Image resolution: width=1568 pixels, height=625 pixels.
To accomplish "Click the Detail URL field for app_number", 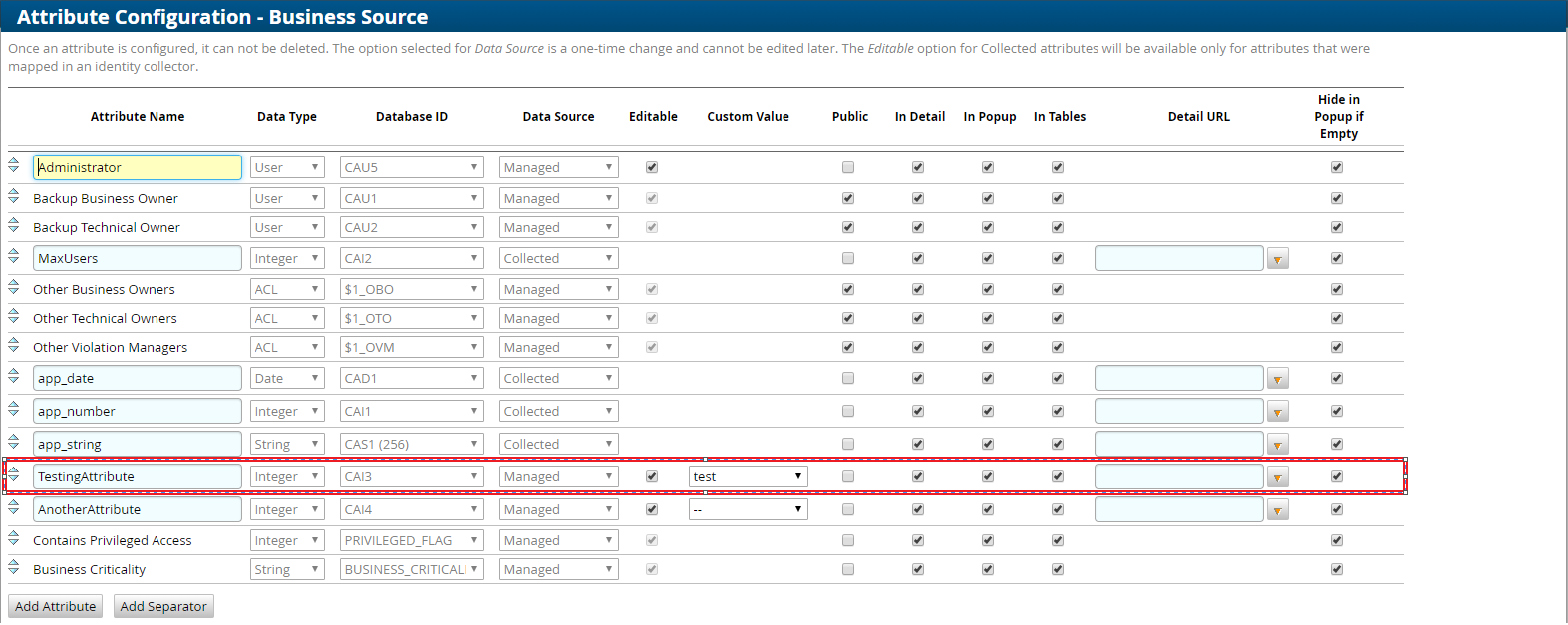I will 1178,411.
